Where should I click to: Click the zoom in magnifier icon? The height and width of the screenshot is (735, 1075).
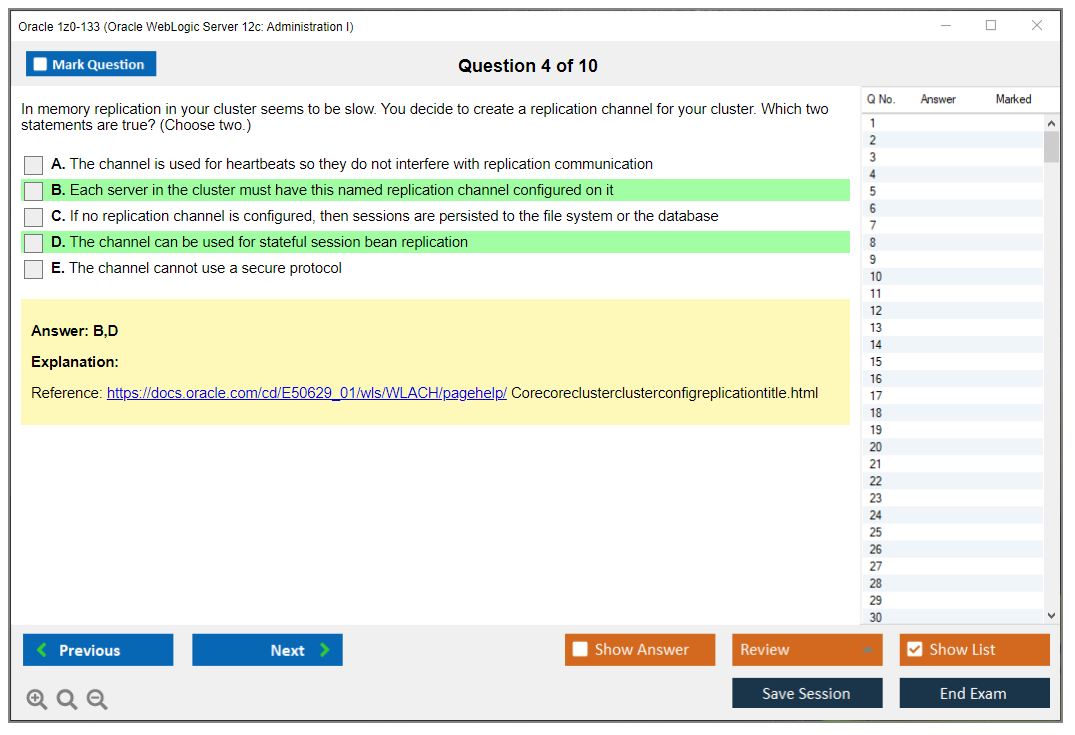(37, 700)
